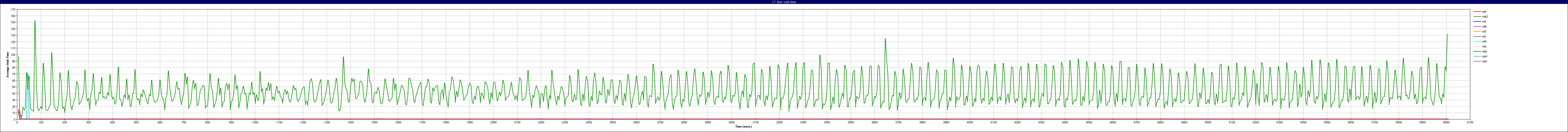Click x-axis tick label 6000

1446,122
